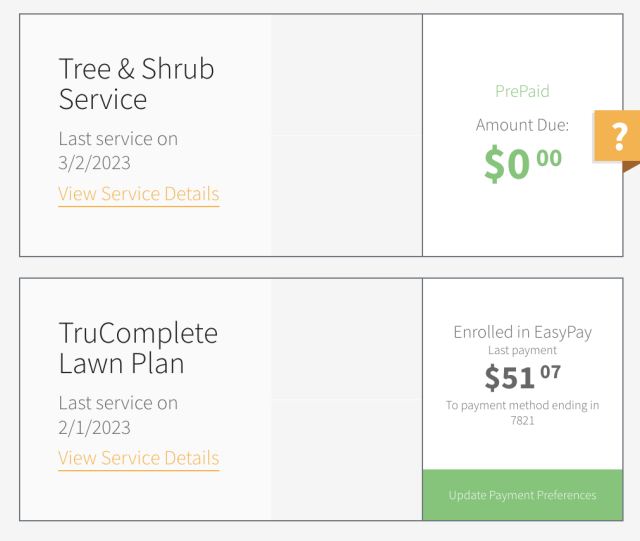Viewport: 640px width, 541px height.
Task: Click the 3/2/2023 last service date
Action: pyautogui.click(x=94, y=163)
